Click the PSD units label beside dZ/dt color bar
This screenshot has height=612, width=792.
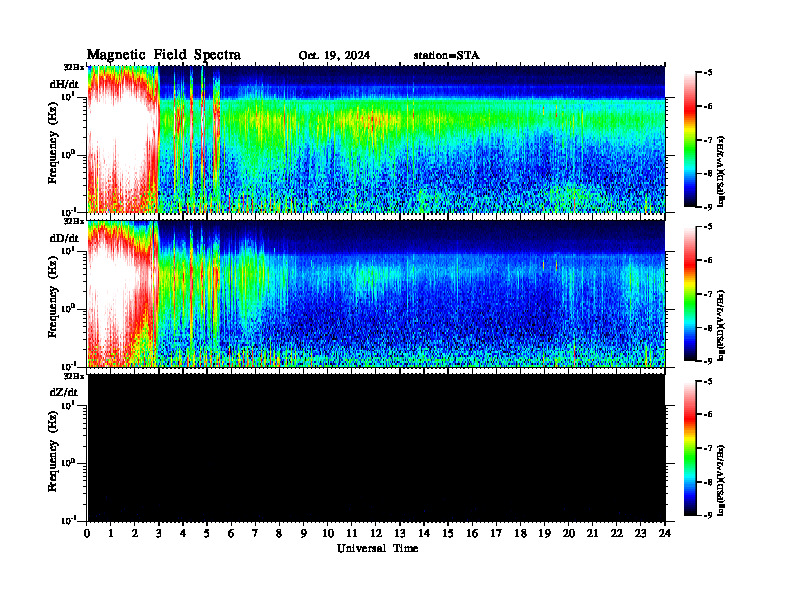pyautogui.click(x=721, y=480)
